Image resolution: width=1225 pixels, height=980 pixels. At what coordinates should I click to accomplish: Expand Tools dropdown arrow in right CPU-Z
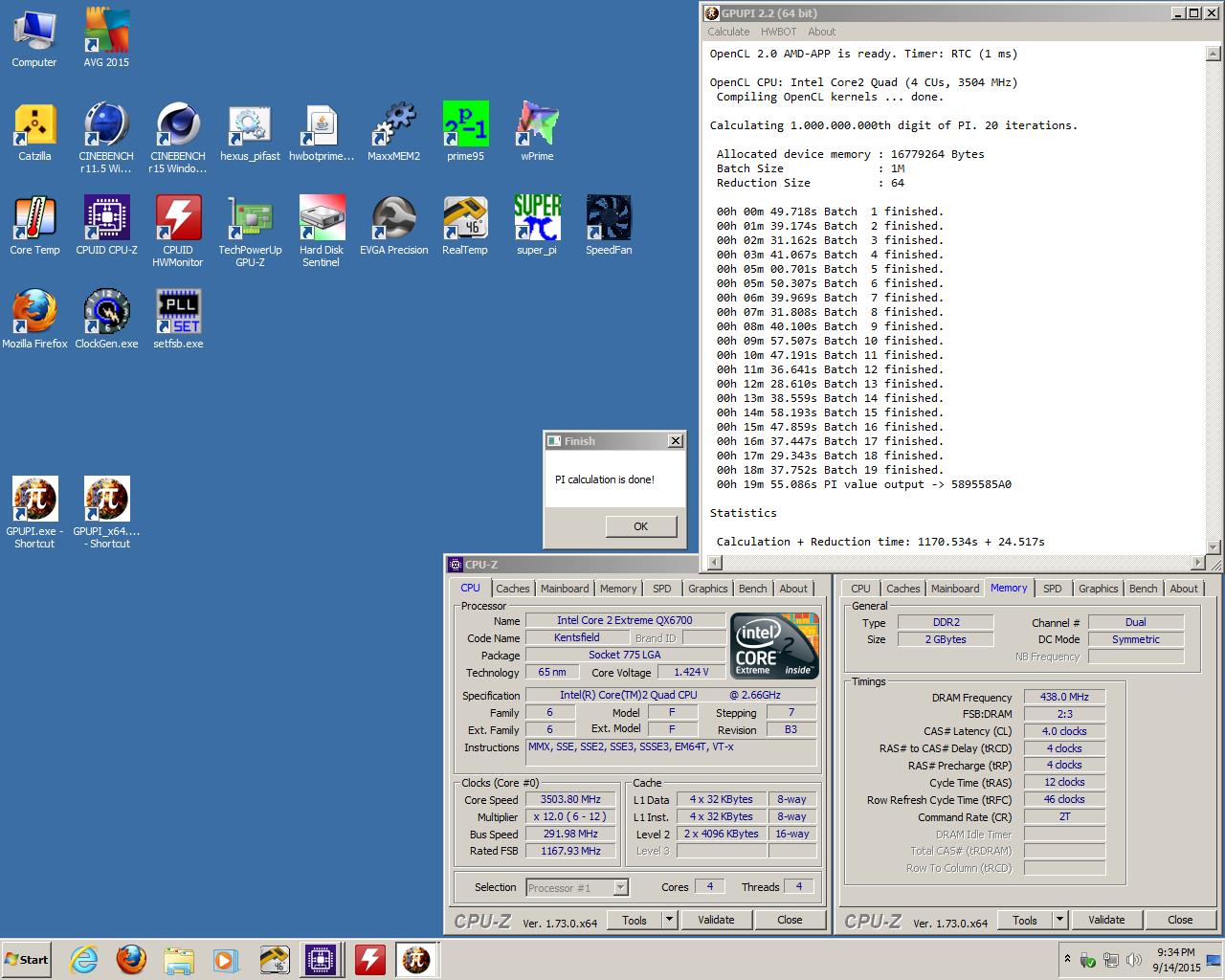pos(1059,920)
